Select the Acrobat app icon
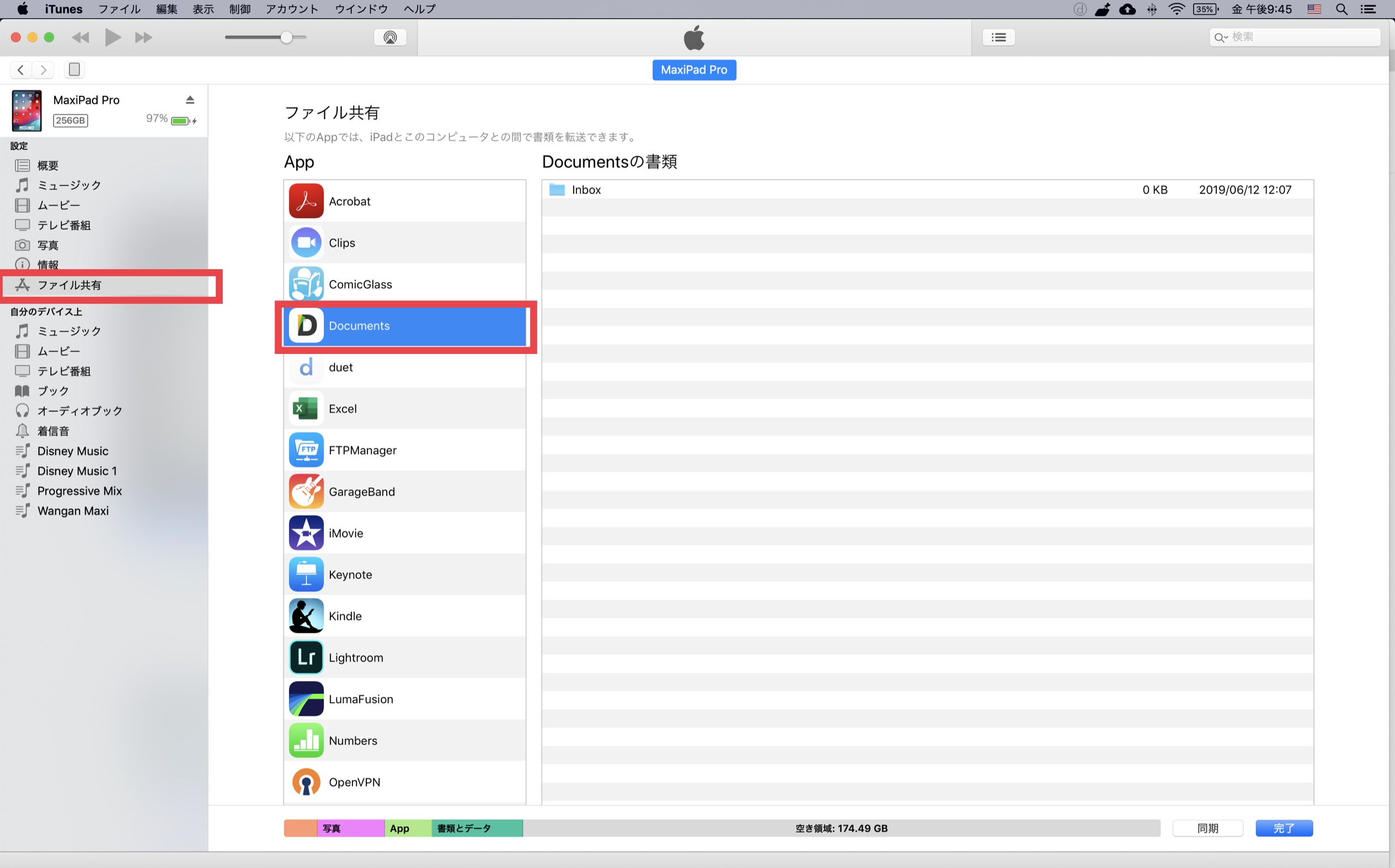Image resolution: width=1395 pixels, height=868 pixels. tap(306, 201)
